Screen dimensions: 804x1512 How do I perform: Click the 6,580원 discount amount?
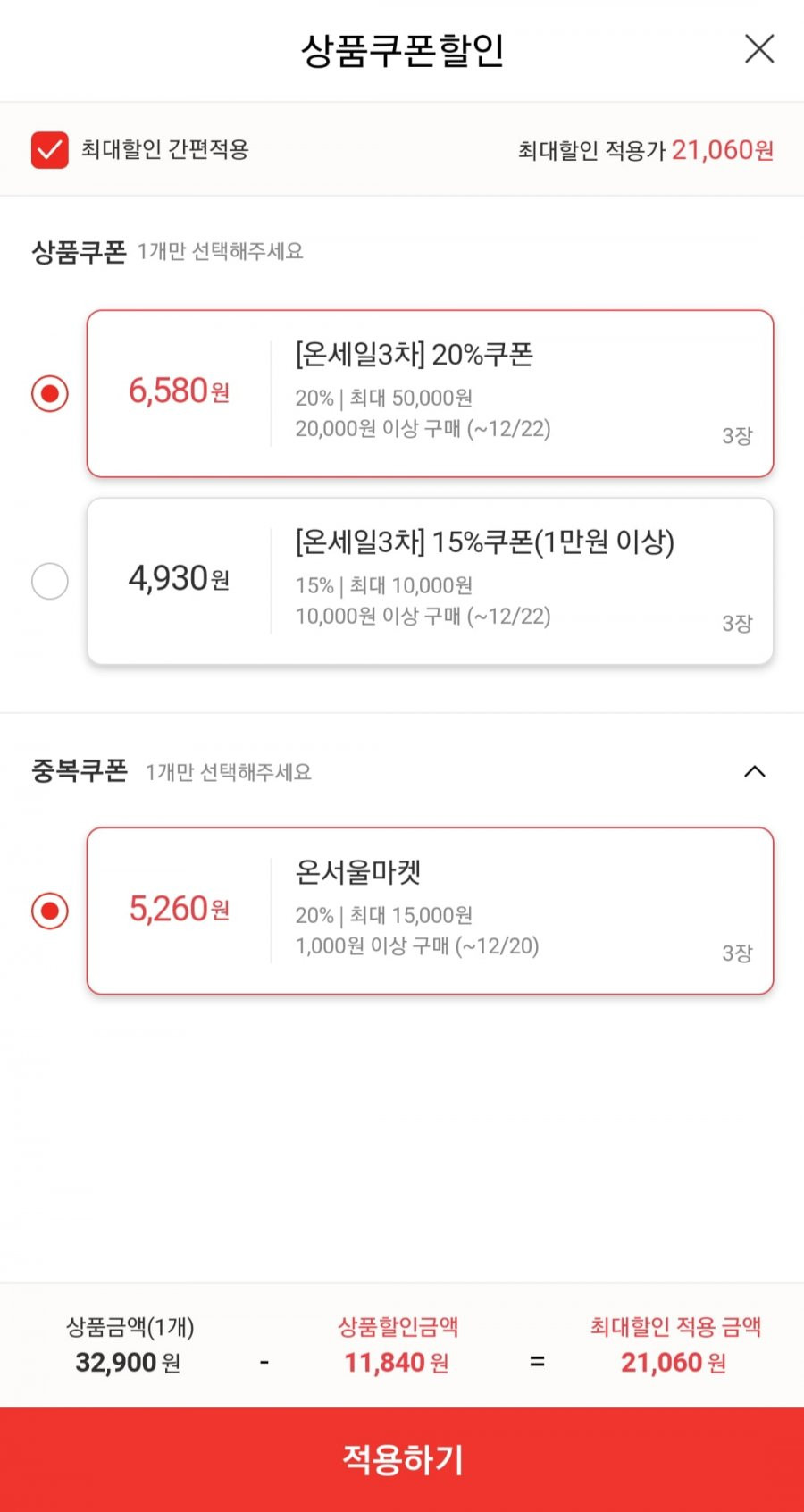tap(180, 391)
